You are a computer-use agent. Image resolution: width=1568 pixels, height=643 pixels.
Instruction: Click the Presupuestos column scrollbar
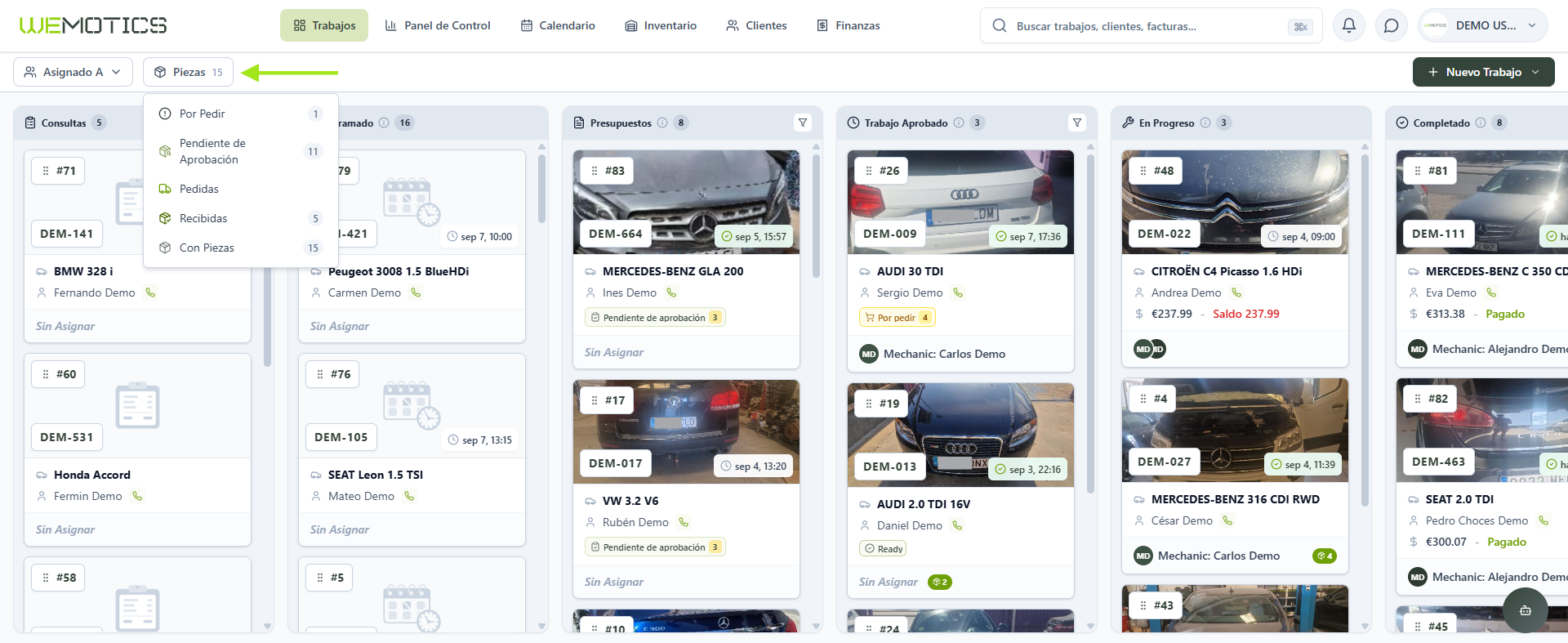[816, 217]
